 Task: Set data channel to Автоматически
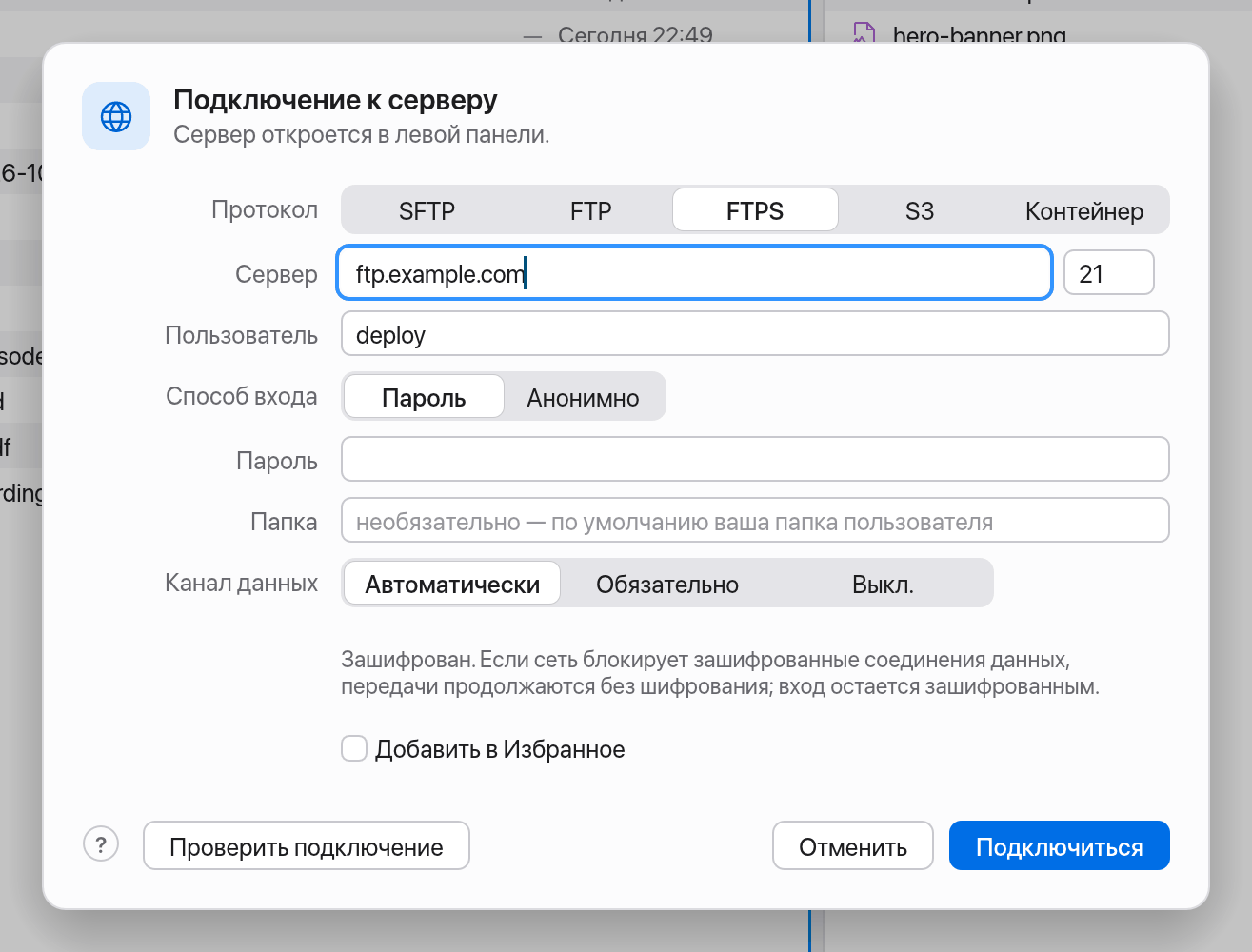[452, 584]
